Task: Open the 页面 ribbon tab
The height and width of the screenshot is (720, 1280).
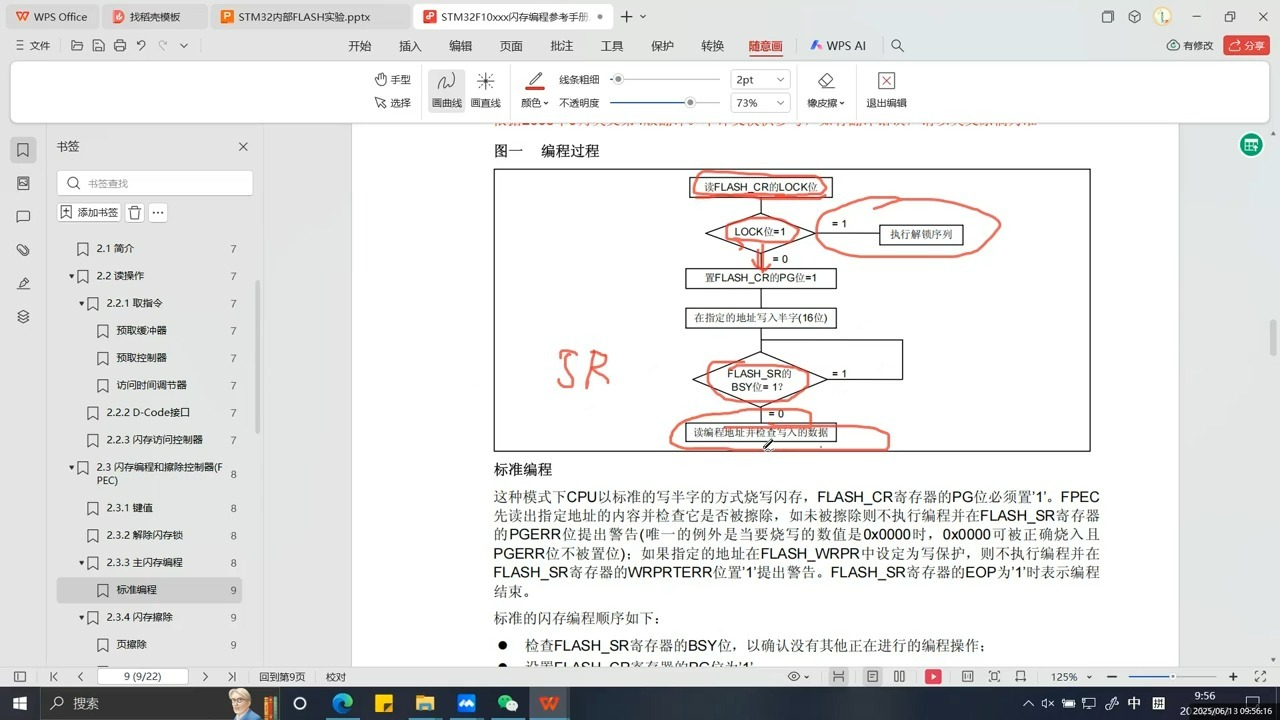Action: pos(511,46)
